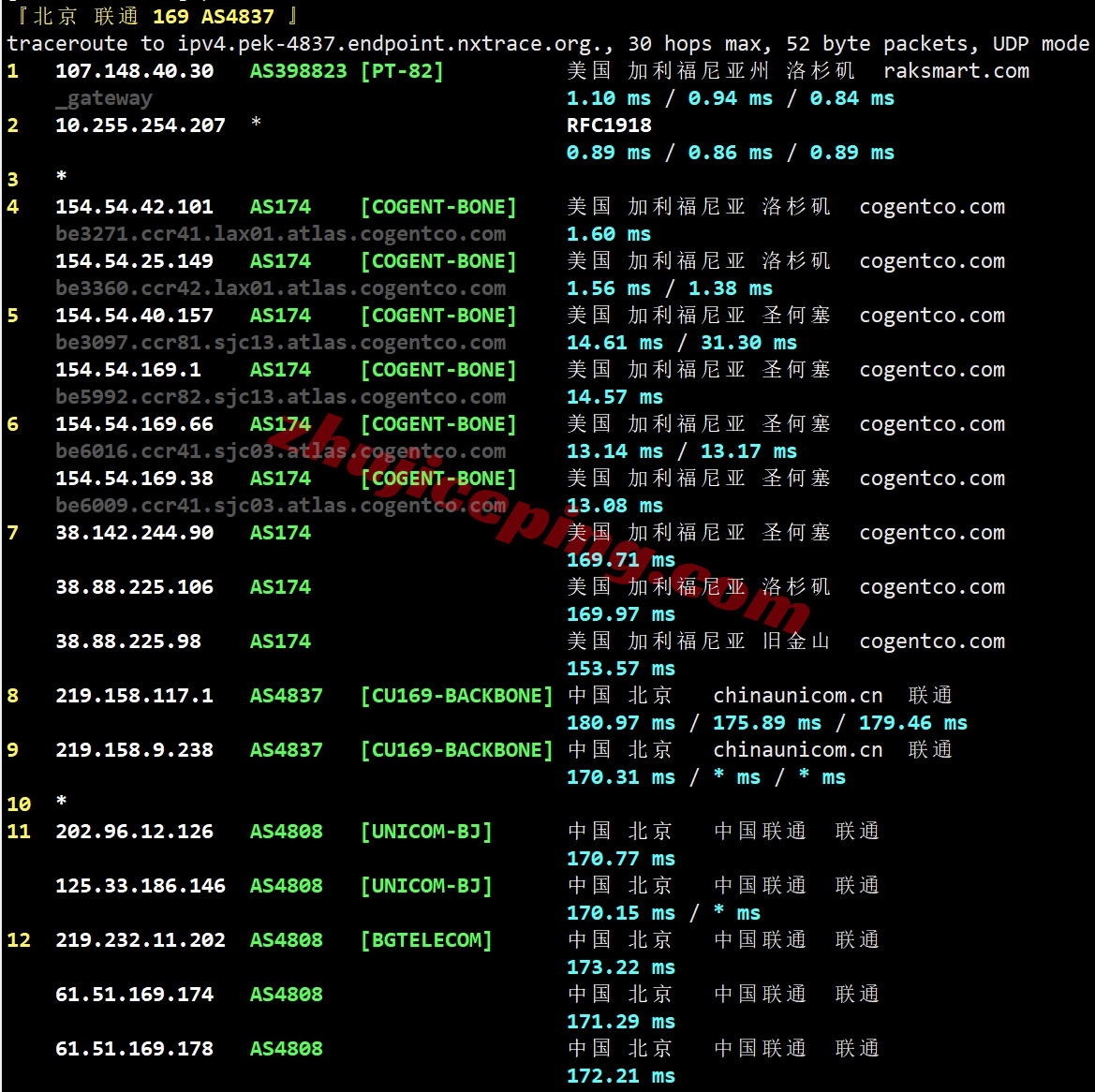Click the IP address 154.54.169.66
This screenshot has width=1095, height=1092.
(134, 424)
